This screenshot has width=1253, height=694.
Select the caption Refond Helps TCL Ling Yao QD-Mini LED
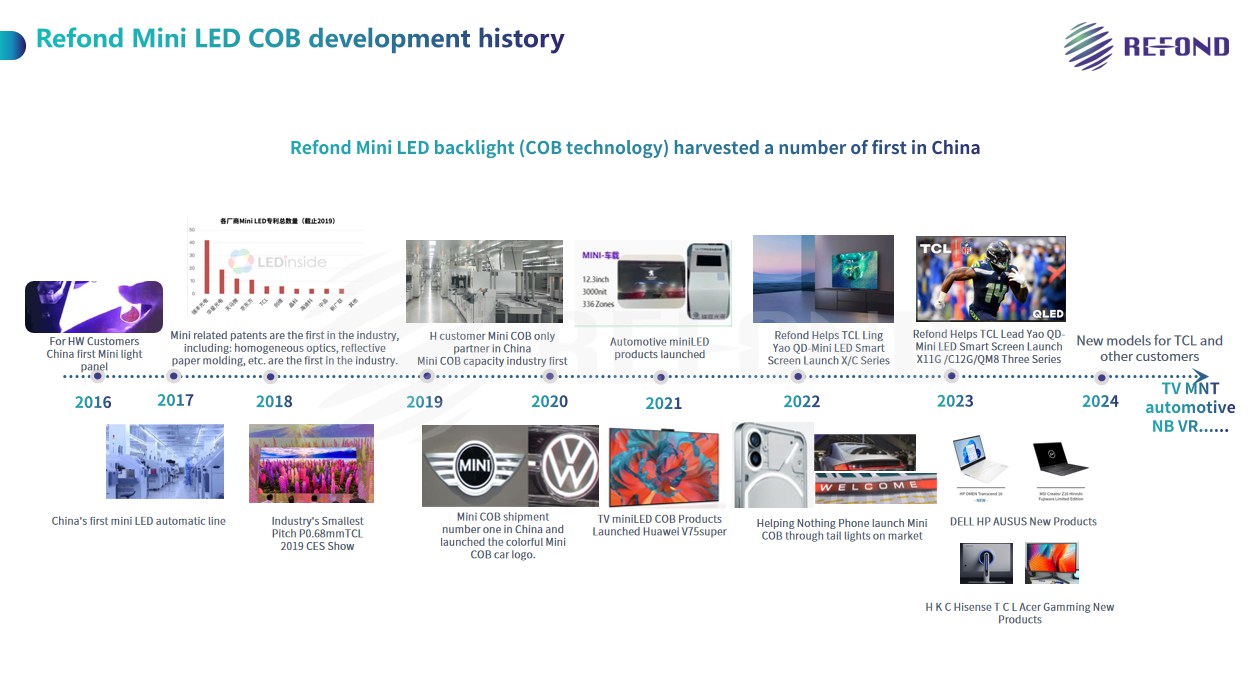(x=829, y=348)
